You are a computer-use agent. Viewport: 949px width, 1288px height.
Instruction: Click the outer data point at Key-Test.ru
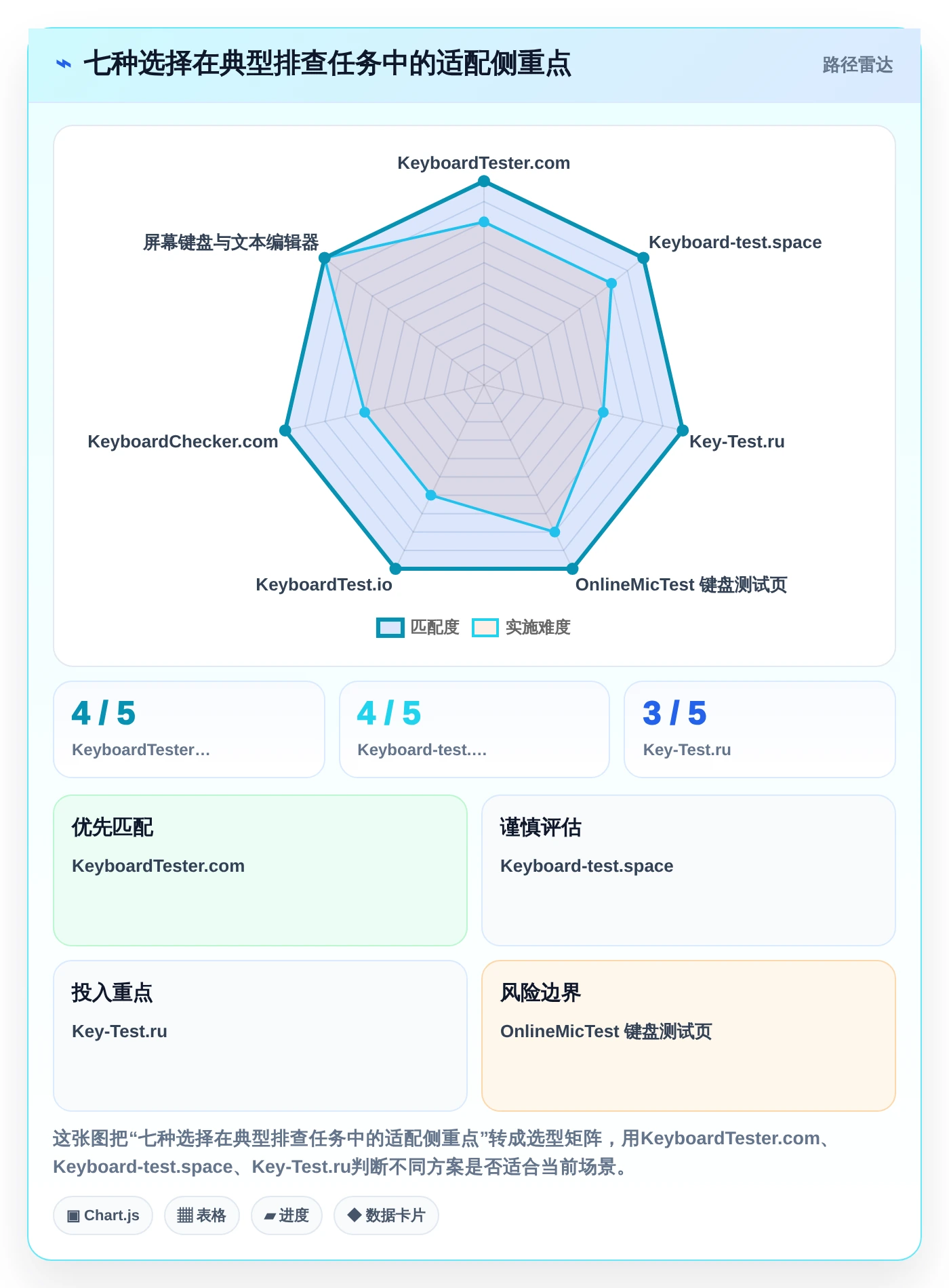(683, 430)
